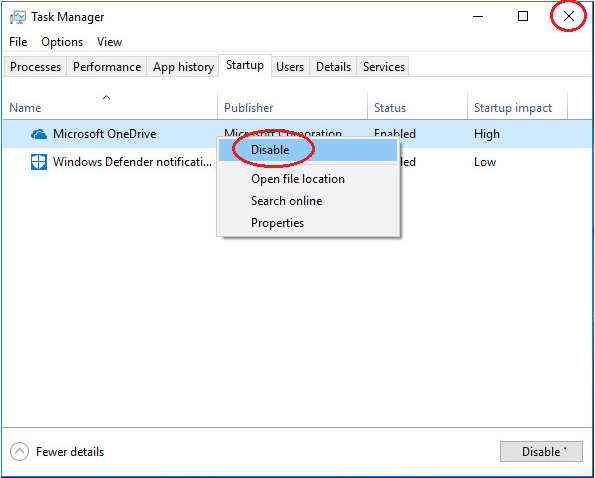The image size is (595, 478).
Task: Click the Windows Defender shield icon
Action: tap(39, 162)
